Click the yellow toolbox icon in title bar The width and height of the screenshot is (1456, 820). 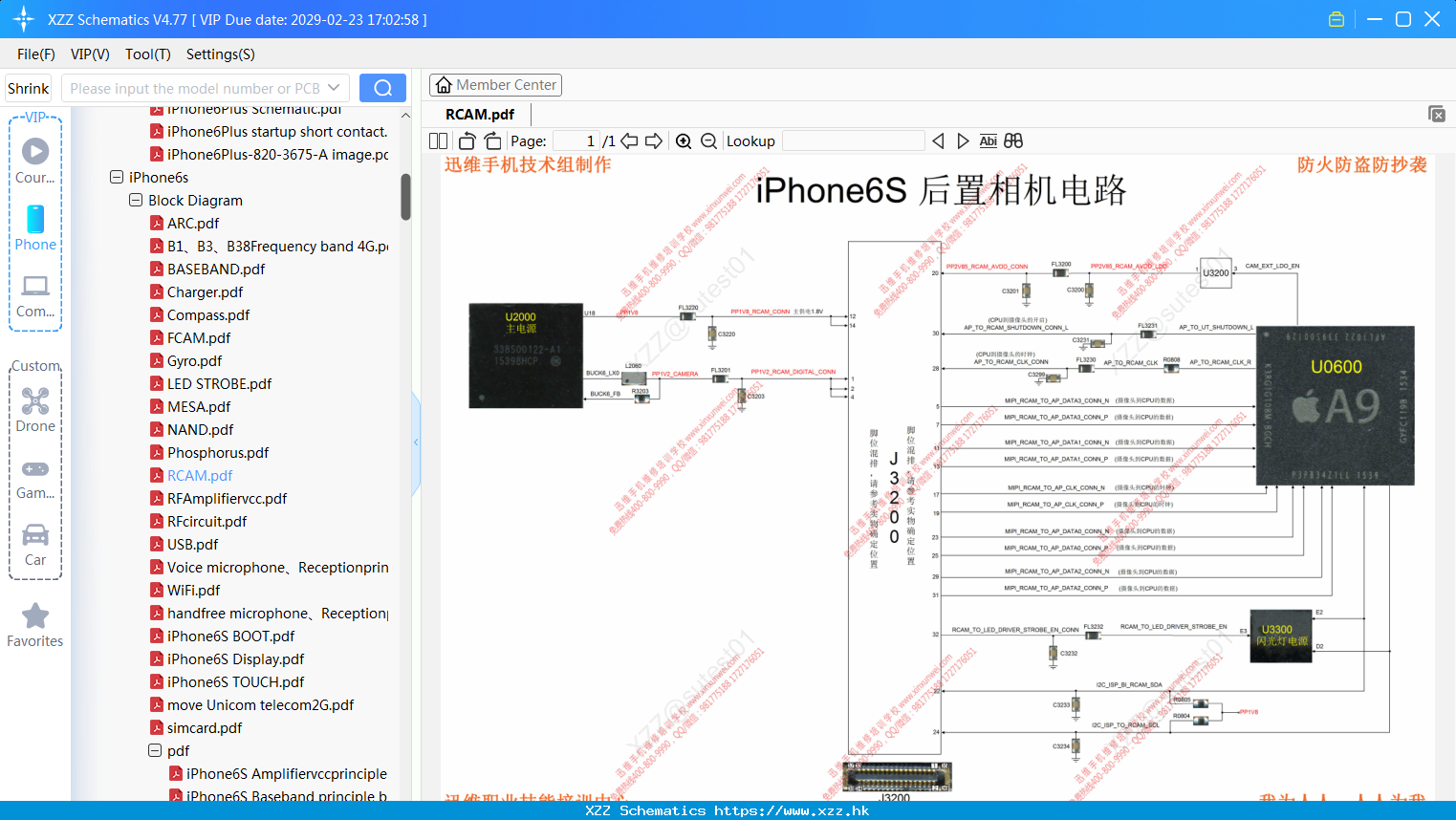pos(1336,19)
